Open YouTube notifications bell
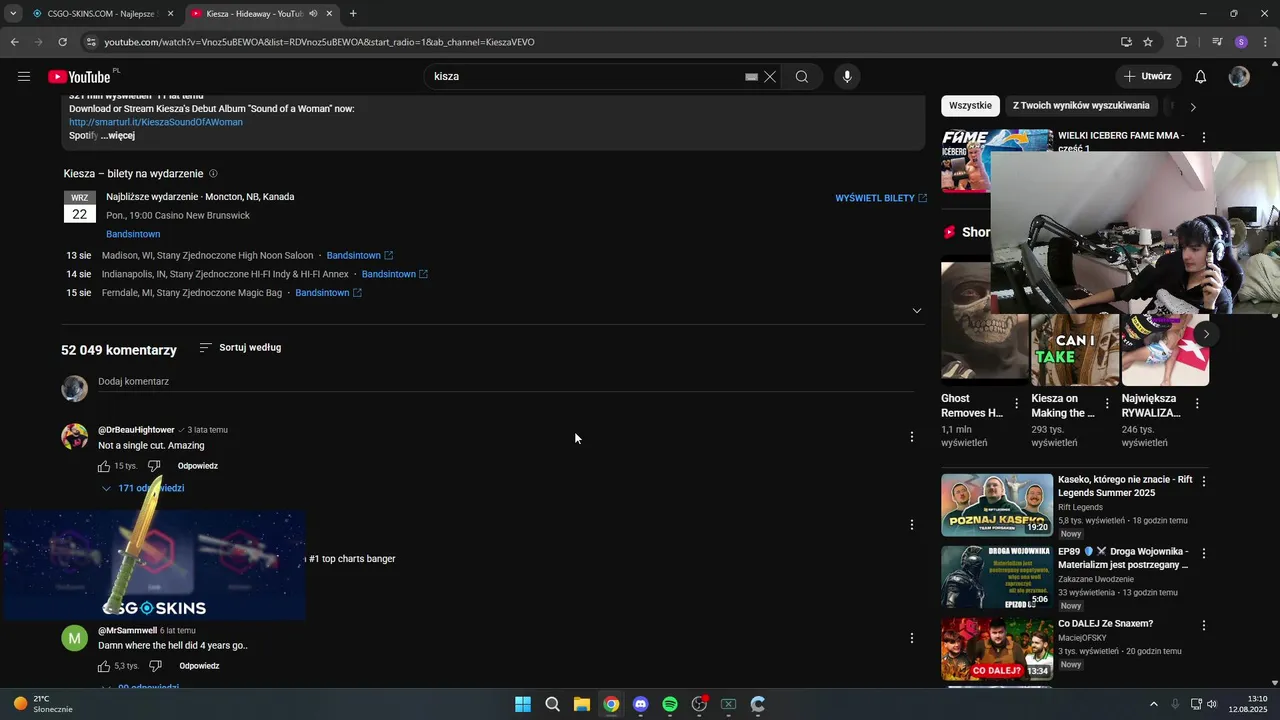Screen dimensions: 1280x720 (1201, 77)
